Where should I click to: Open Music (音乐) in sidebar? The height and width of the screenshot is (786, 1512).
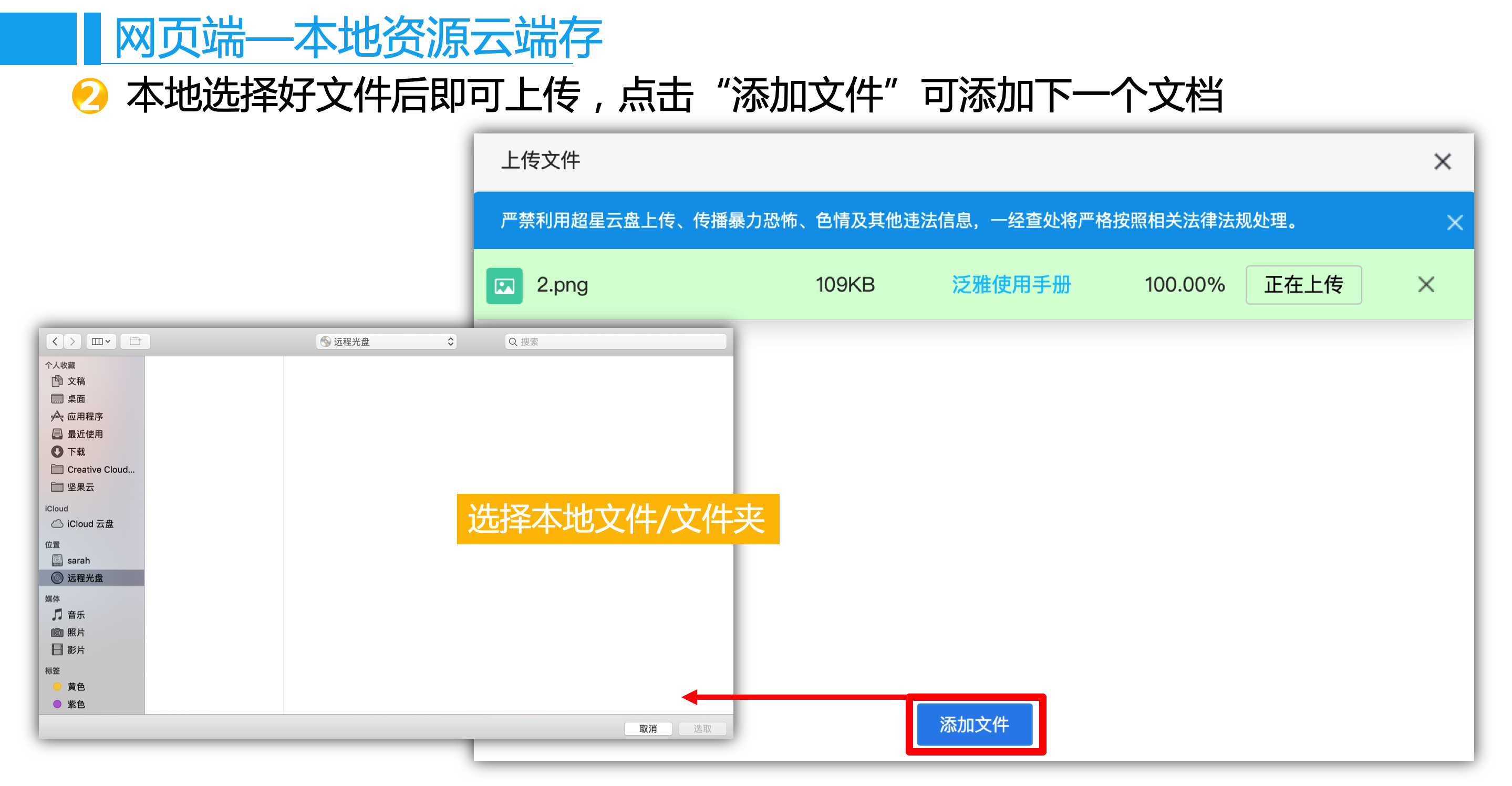click(75, 615)
